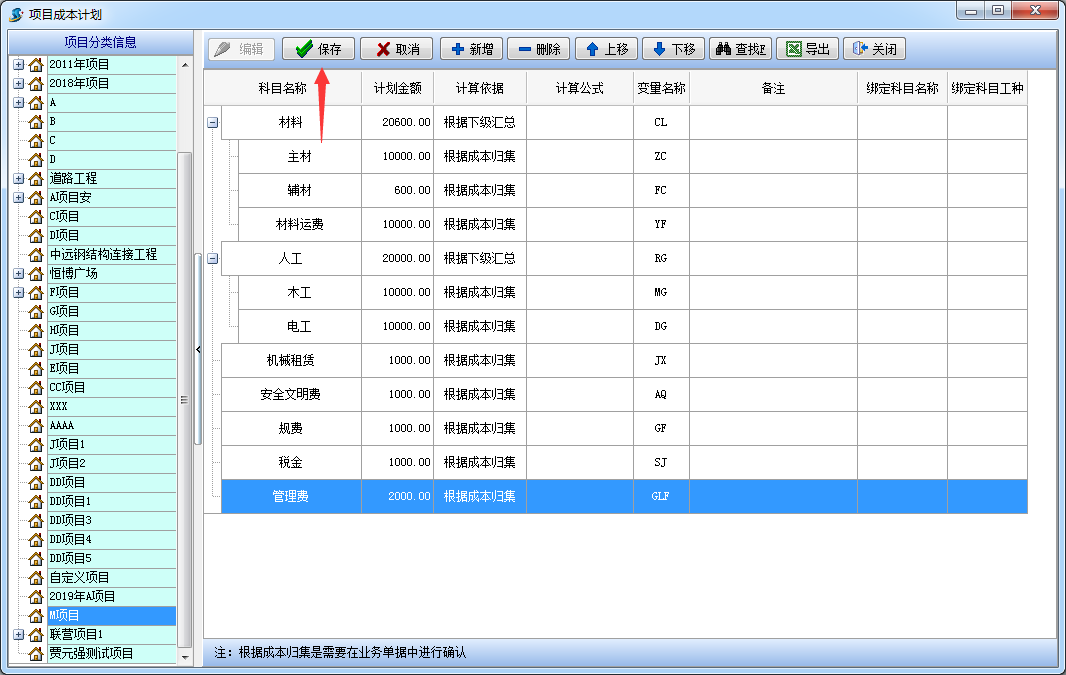1066x675 pixels.
Task: Select the DD项目5 project
Action: [x=74, y=558]
